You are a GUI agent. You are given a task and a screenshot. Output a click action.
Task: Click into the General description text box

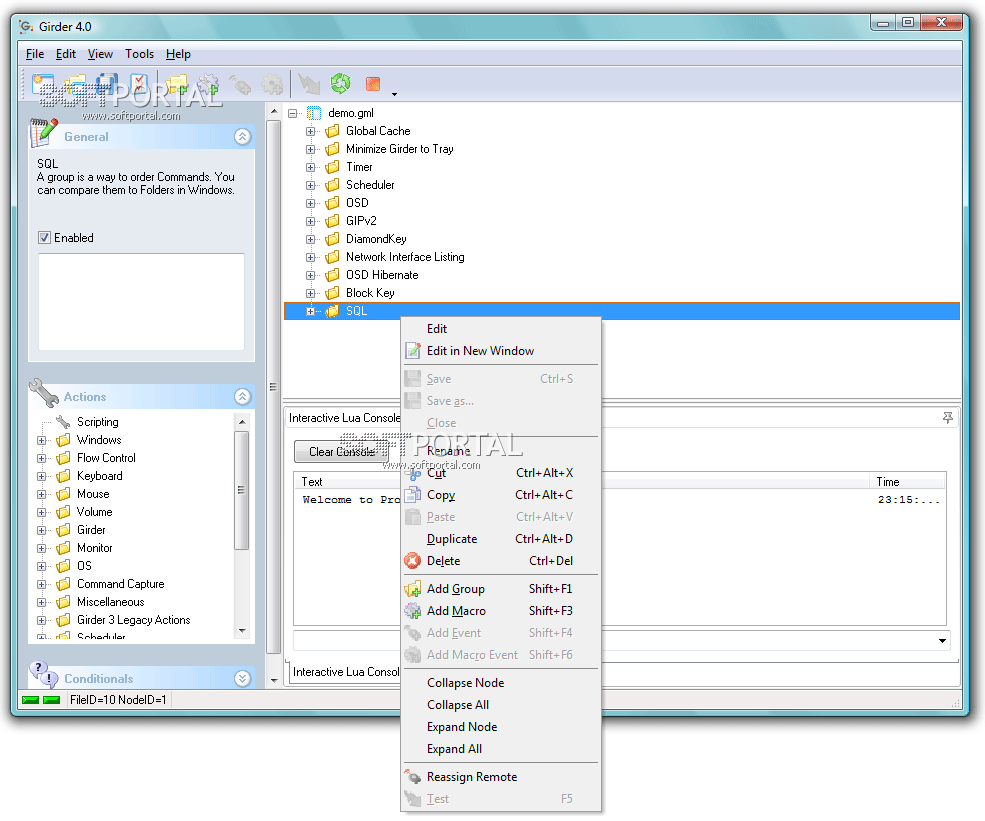click(x=141, y=302)
